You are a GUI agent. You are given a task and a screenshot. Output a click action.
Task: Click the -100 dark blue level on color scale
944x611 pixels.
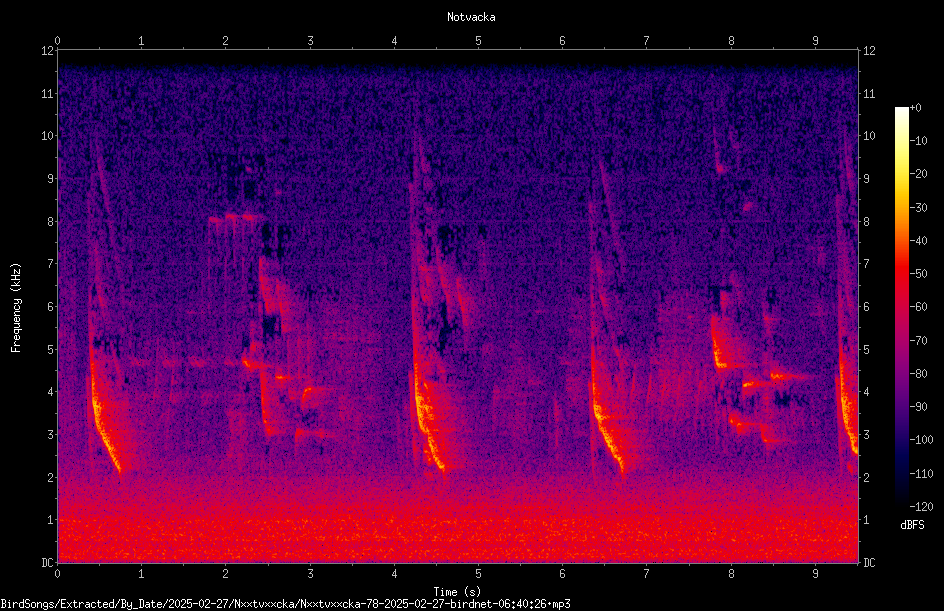(x=902, y=439)
